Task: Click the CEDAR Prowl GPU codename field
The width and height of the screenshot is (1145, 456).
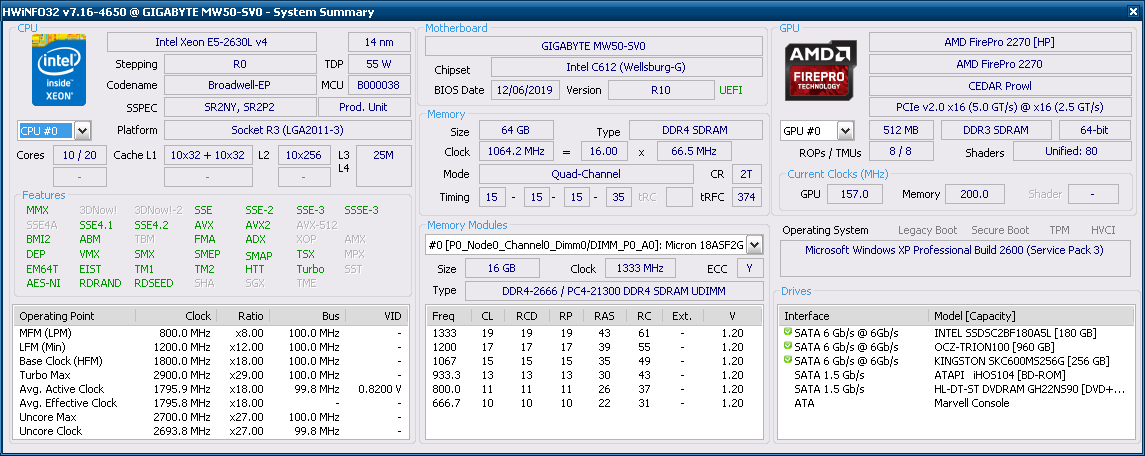Action: pyautogui.click(x=998, y=86)
